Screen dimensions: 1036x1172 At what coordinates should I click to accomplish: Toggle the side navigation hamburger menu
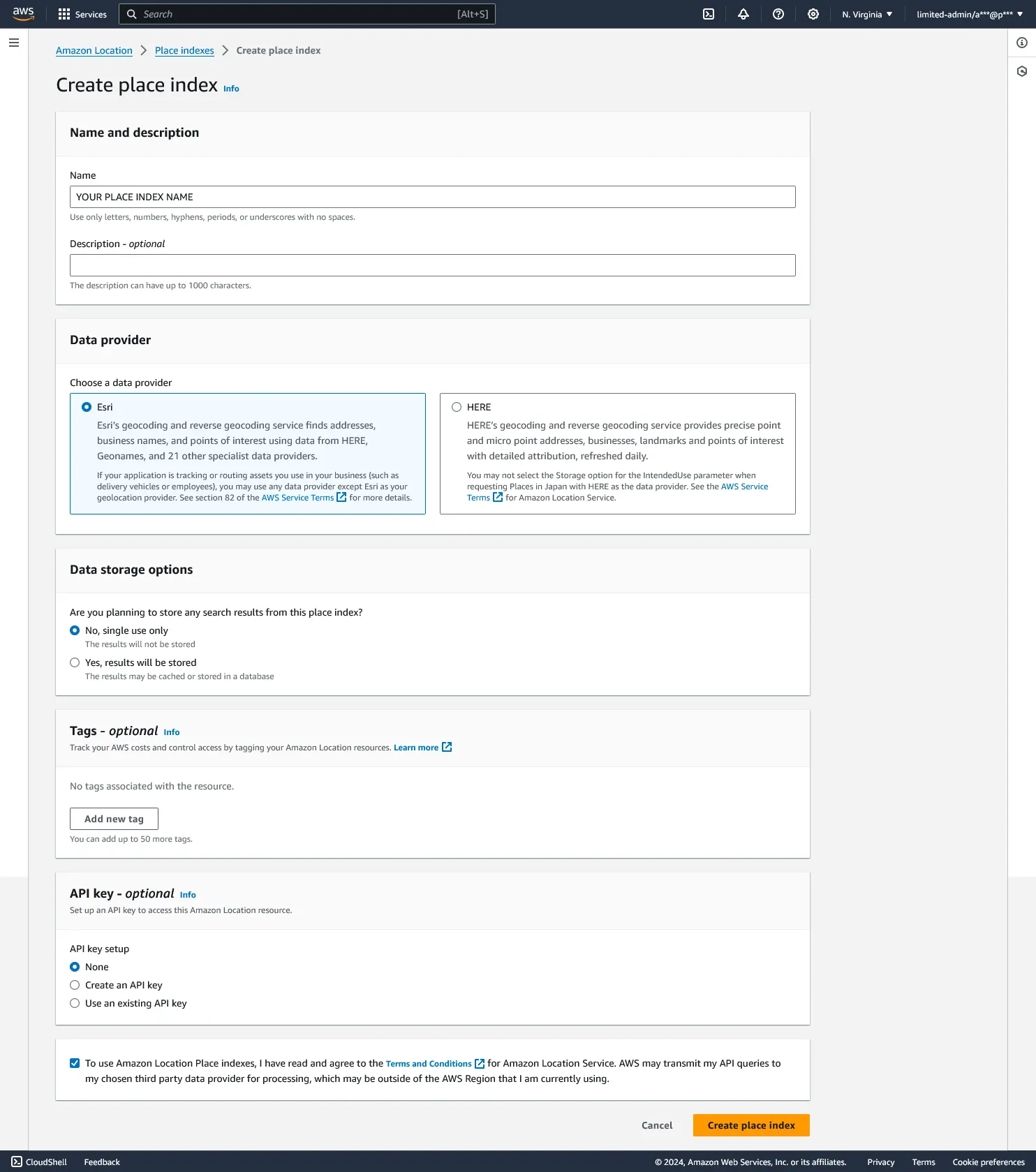pyautogui.click(x=14, y=43)
